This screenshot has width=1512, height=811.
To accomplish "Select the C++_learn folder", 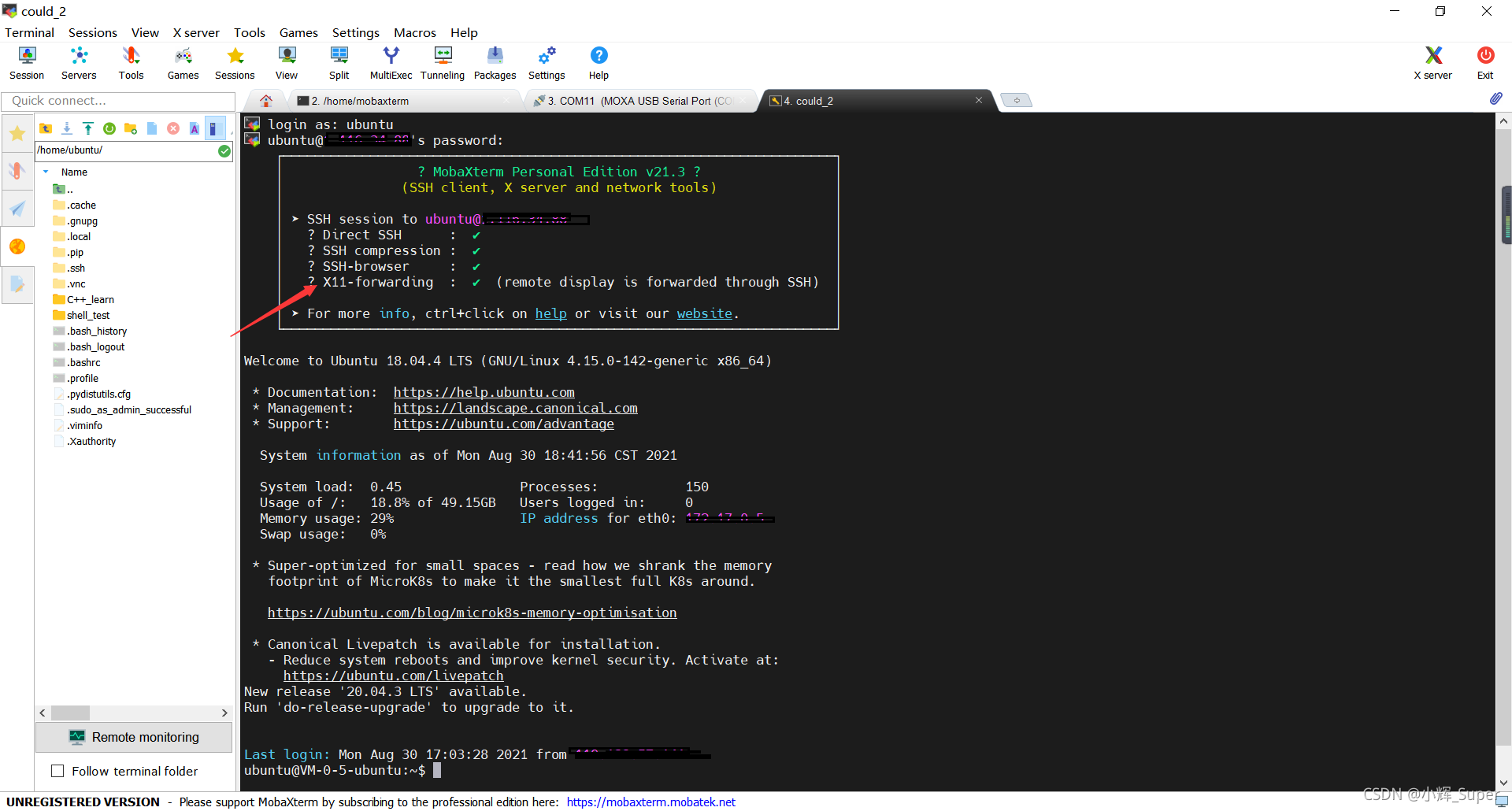I will click(83, 299).
